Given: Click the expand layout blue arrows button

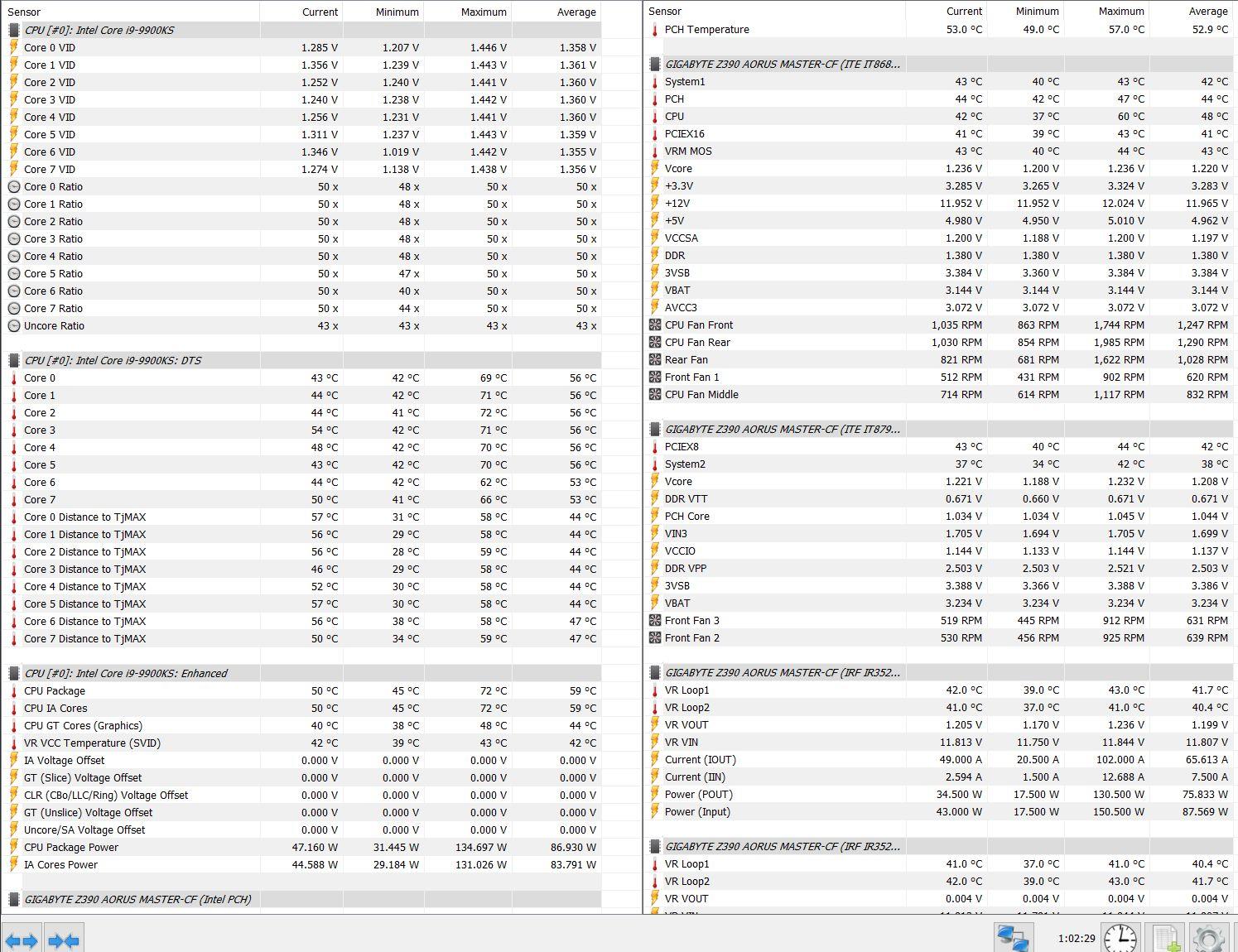Looking at the screenshot, I should tap(22, 940).
